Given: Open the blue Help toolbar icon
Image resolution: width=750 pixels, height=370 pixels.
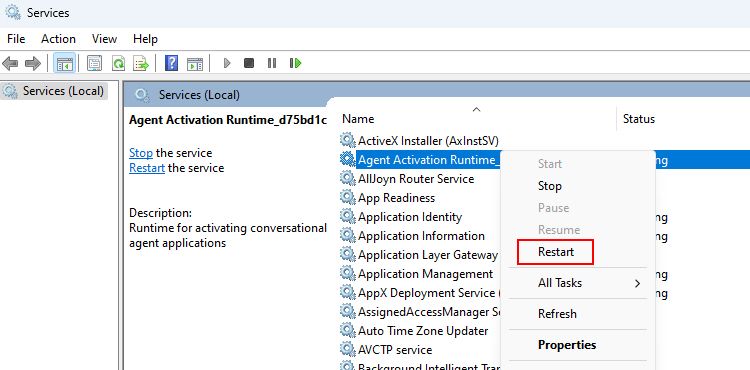Looking at the screenshot, I should point(171,63).
